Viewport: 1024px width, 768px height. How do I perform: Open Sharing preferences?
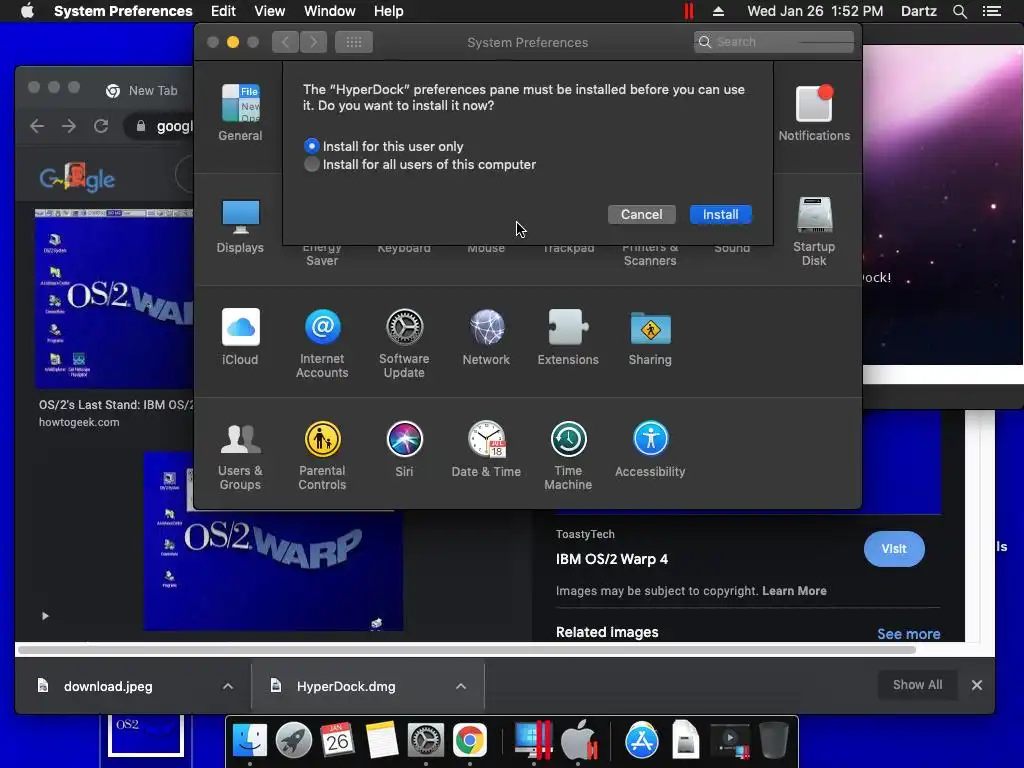(x=650, y=337)
